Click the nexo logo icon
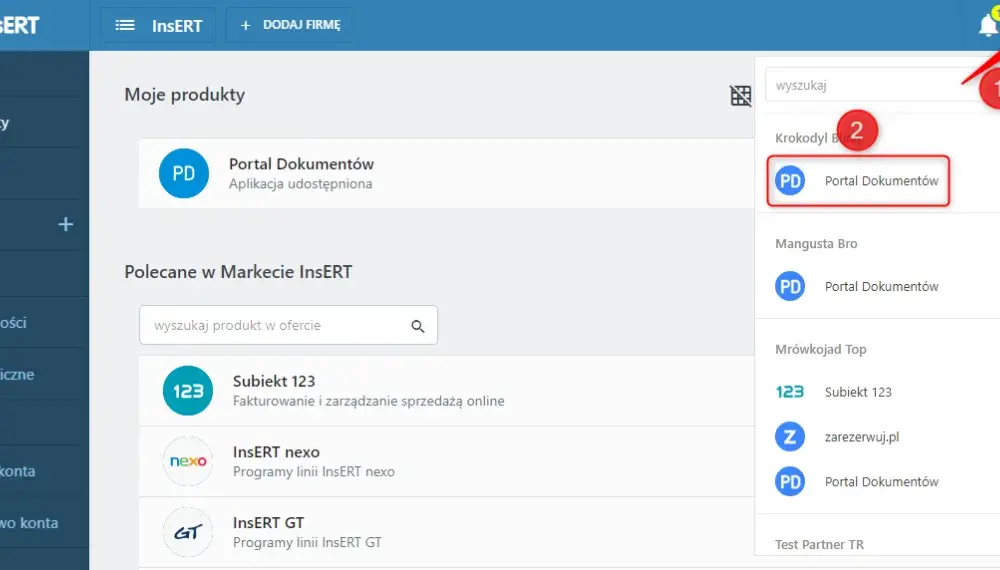 click(x=188, y=461)
